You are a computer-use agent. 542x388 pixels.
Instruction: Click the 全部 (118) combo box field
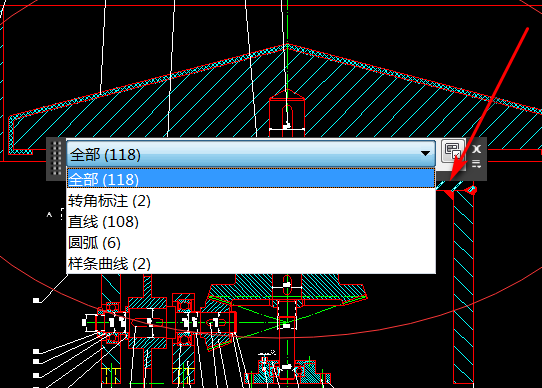tap(251, 154)
